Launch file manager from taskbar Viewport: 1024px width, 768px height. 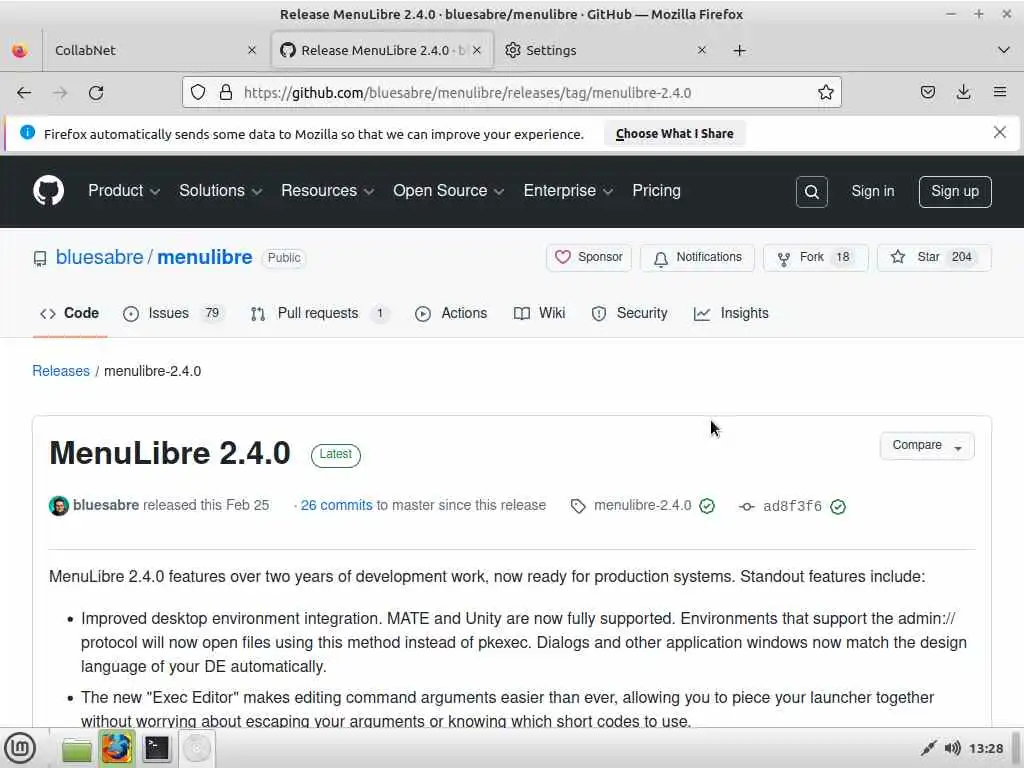[x=77, y=748]
